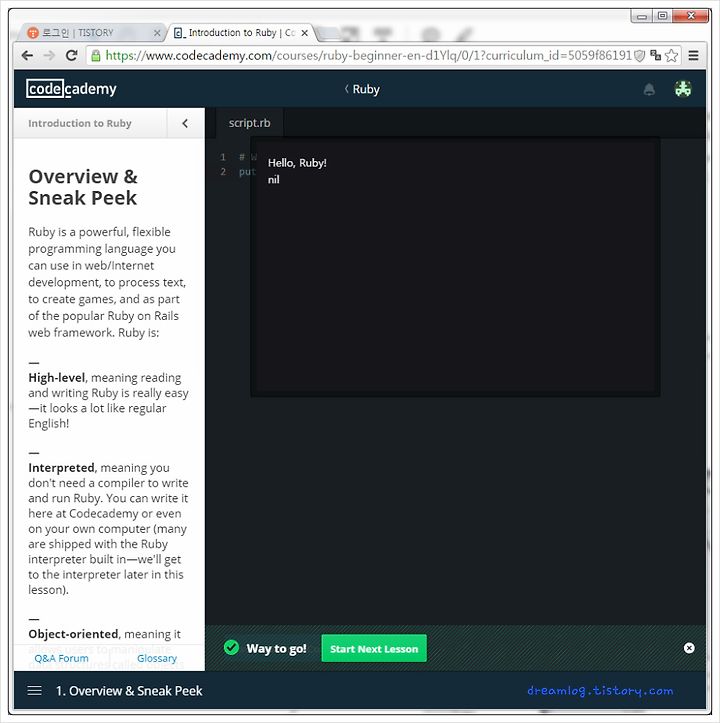The width and height of the screenshot is (720, 723).
Task: Minimize the Chrome window
Action: coord(641,16)
